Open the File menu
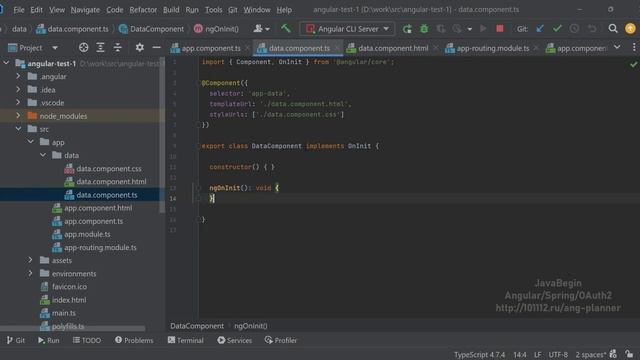 (19, 9)
